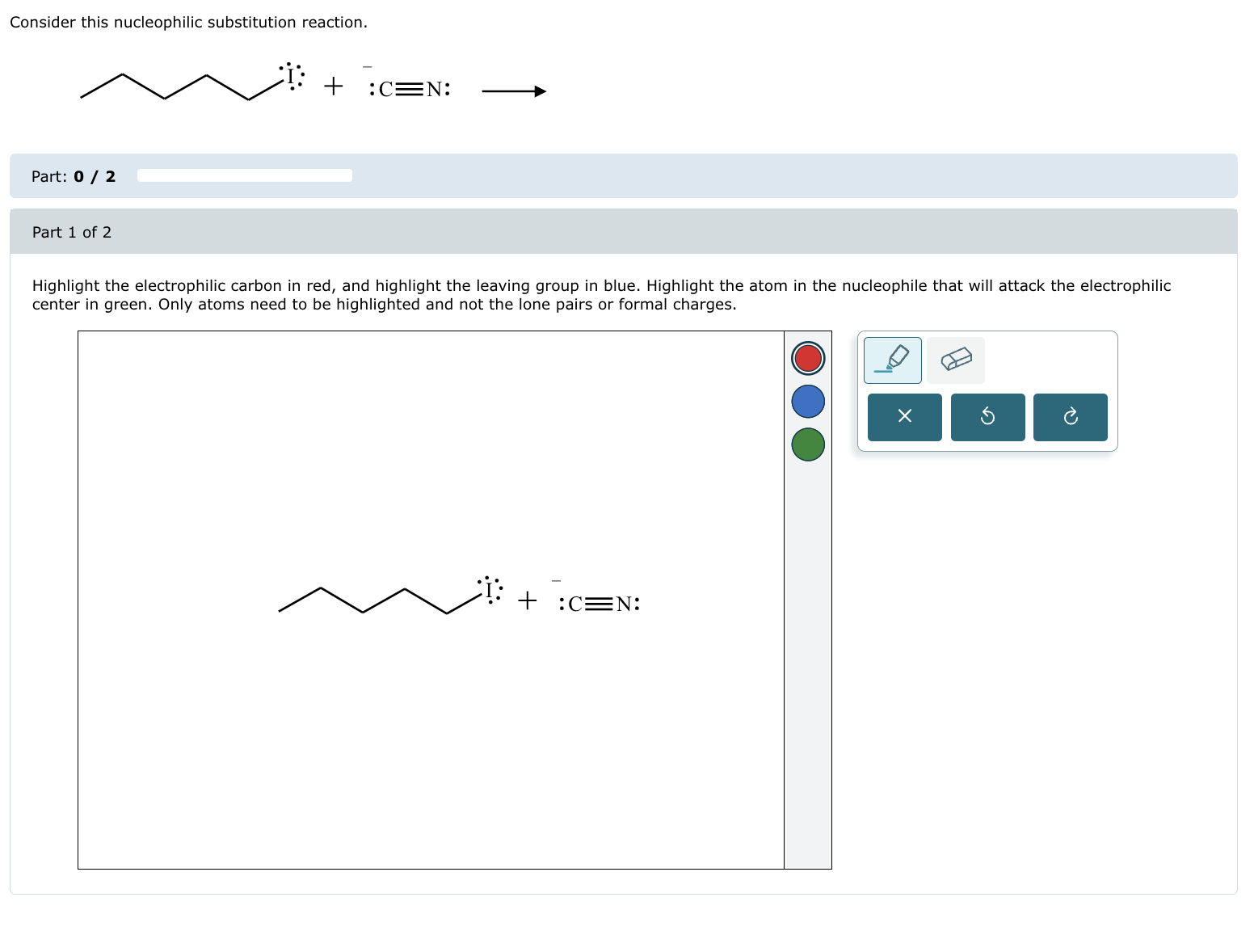Select the highlighter tool
Viewport: 1254px width, 952px height.
(x=892, y=360)
